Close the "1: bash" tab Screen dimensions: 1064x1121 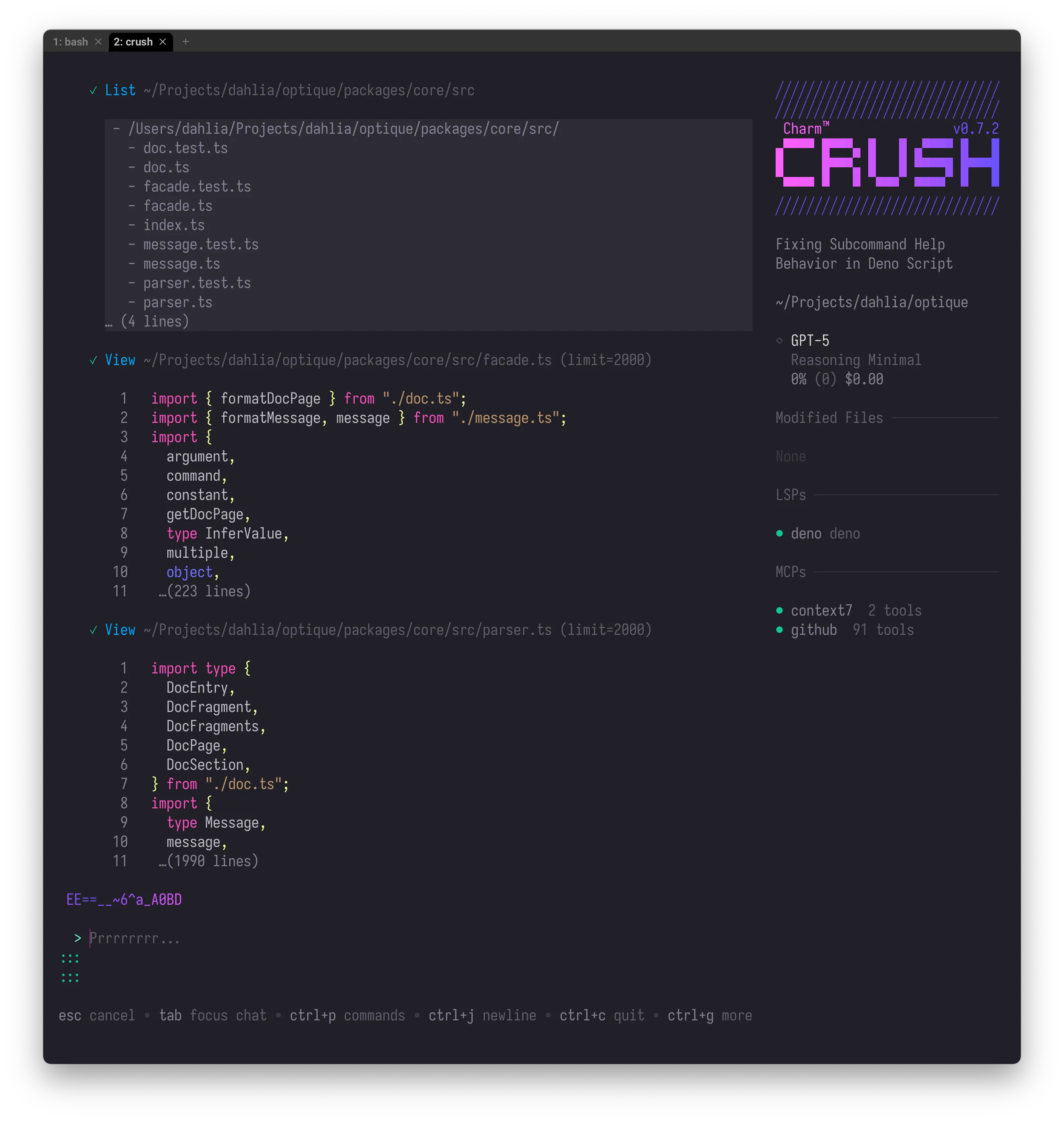click(x=98, y=42)
